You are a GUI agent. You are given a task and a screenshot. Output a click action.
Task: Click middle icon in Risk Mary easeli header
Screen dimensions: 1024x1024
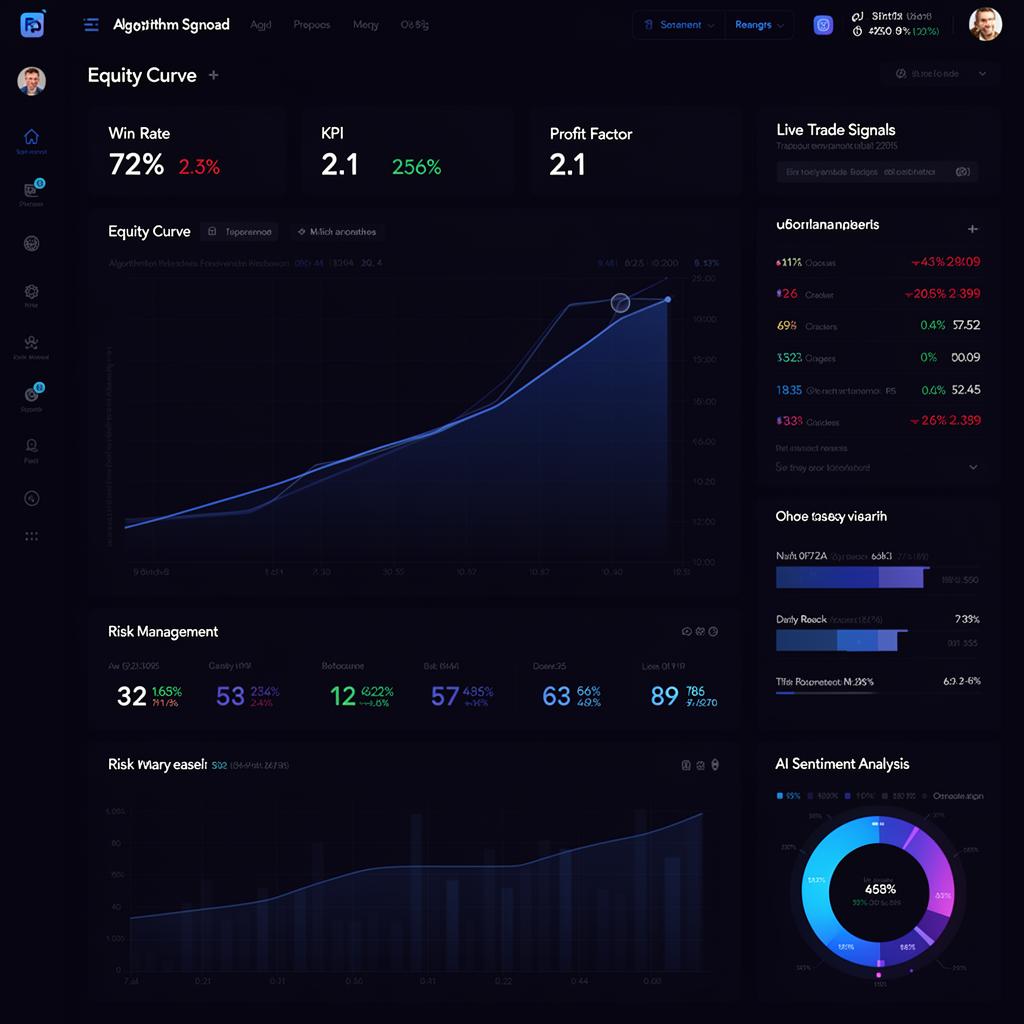(701, 765)
